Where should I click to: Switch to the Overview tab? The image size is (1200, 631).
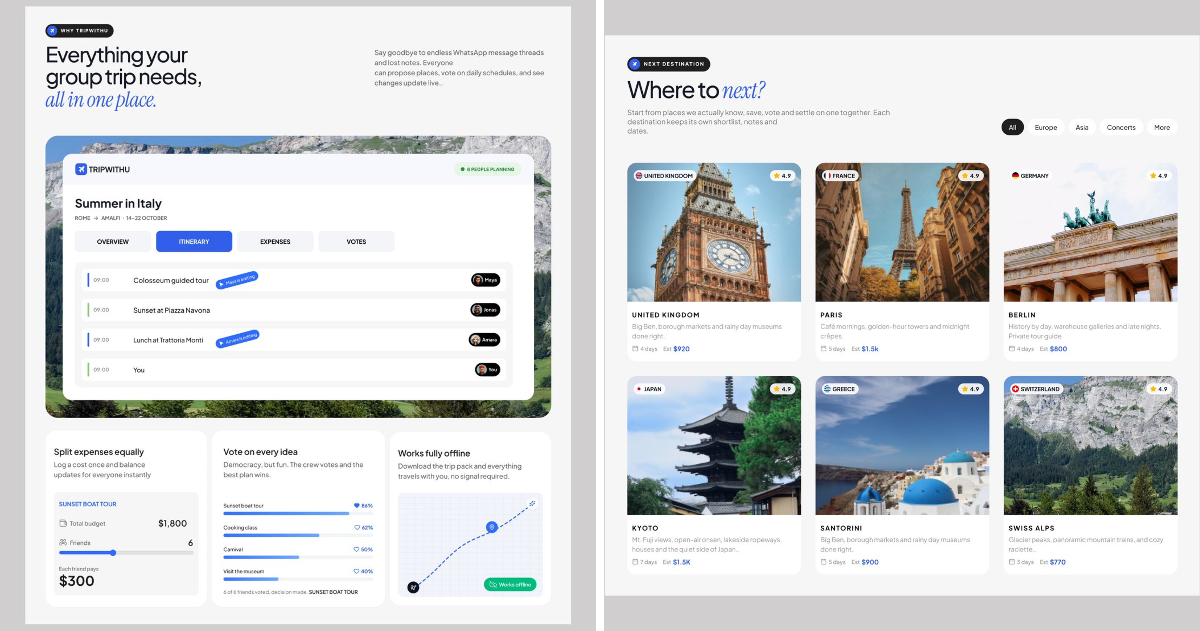click(x=113, y=241)
